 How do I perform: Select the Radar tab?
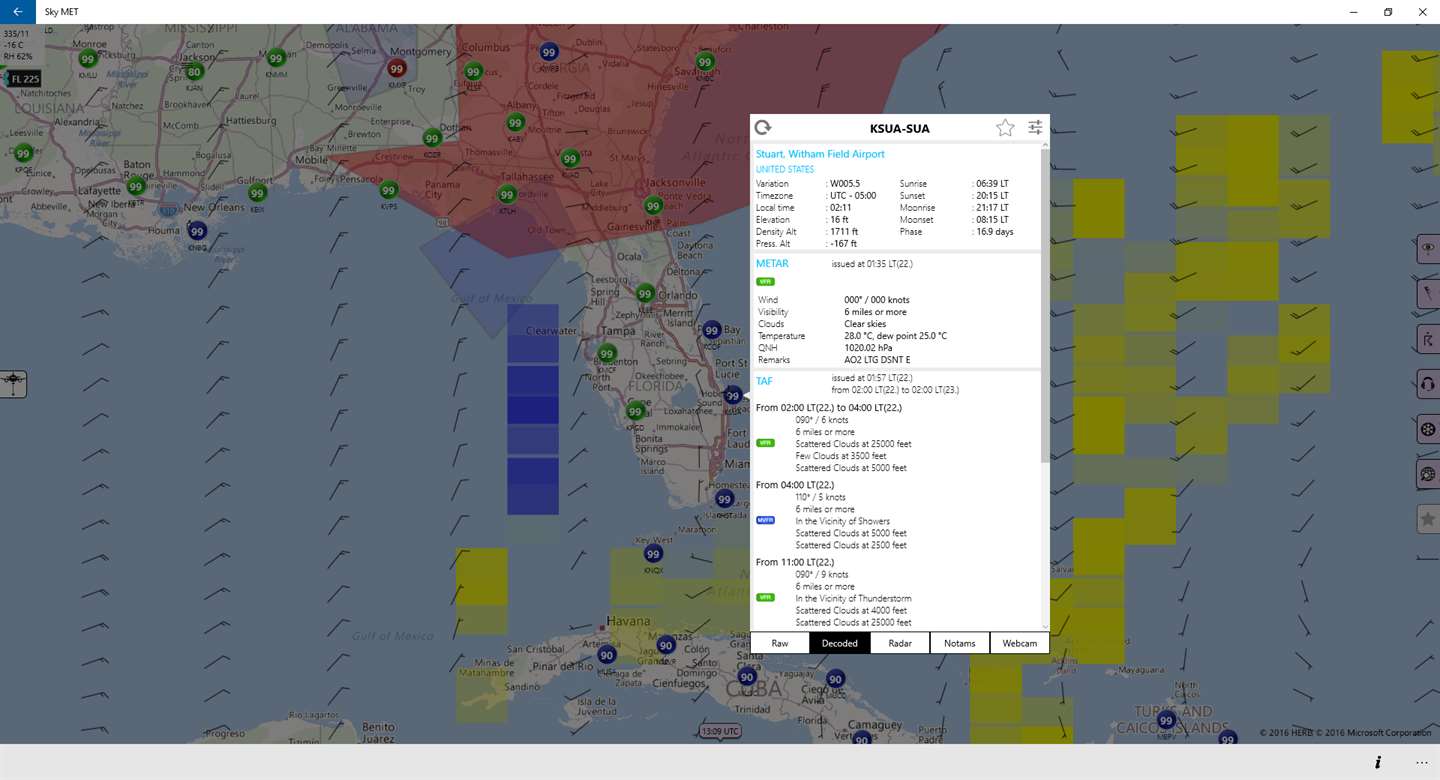(x=900, y=643)
